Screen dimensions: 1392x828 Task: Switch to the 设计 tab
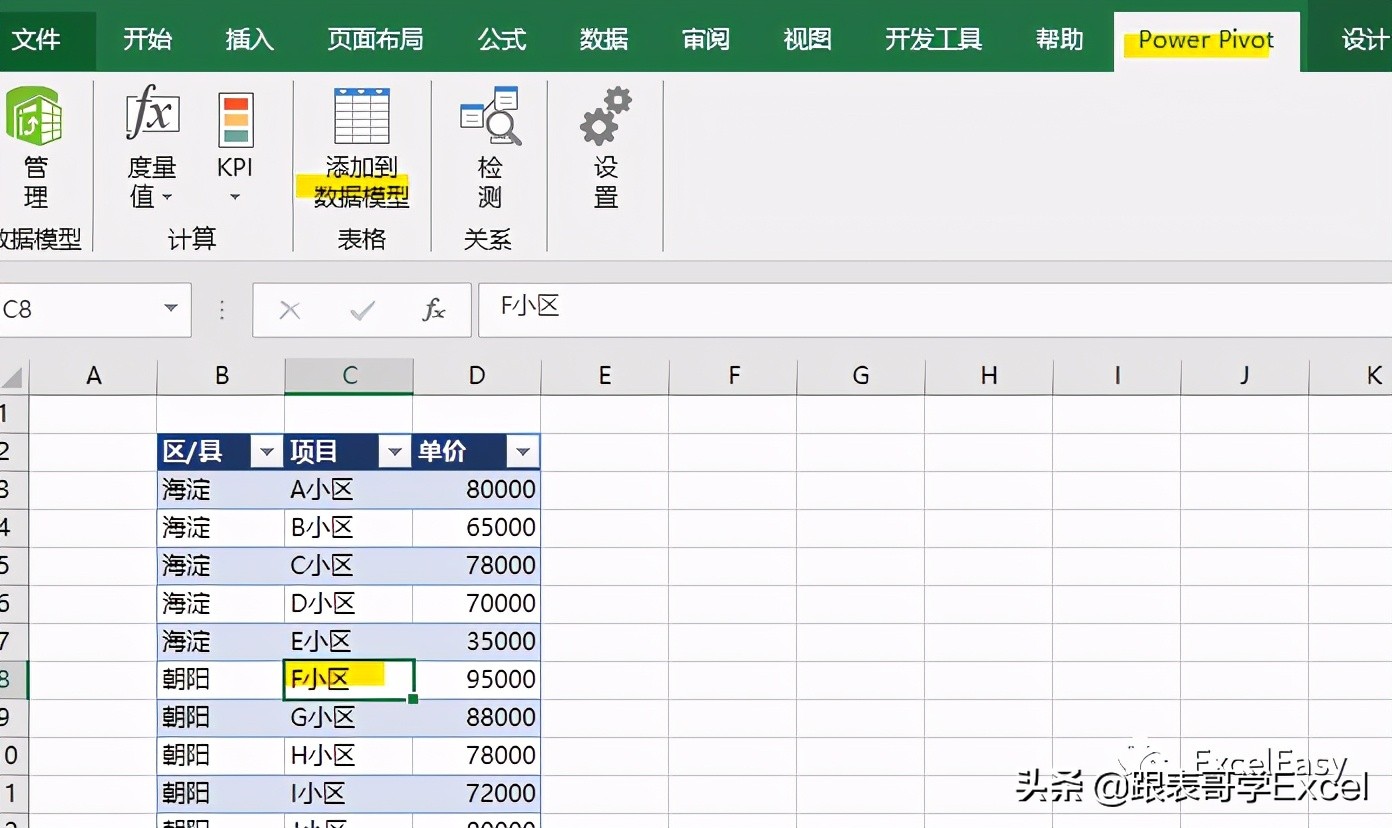[x=1364, y=40]
